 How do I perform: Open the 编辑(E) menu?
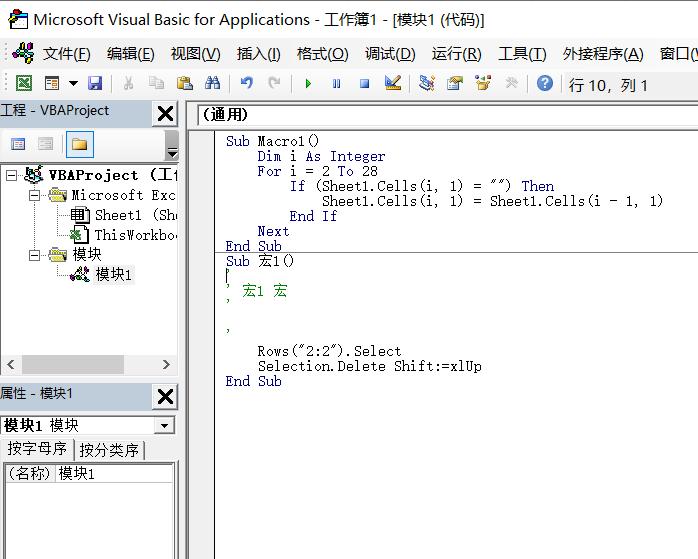131,54
